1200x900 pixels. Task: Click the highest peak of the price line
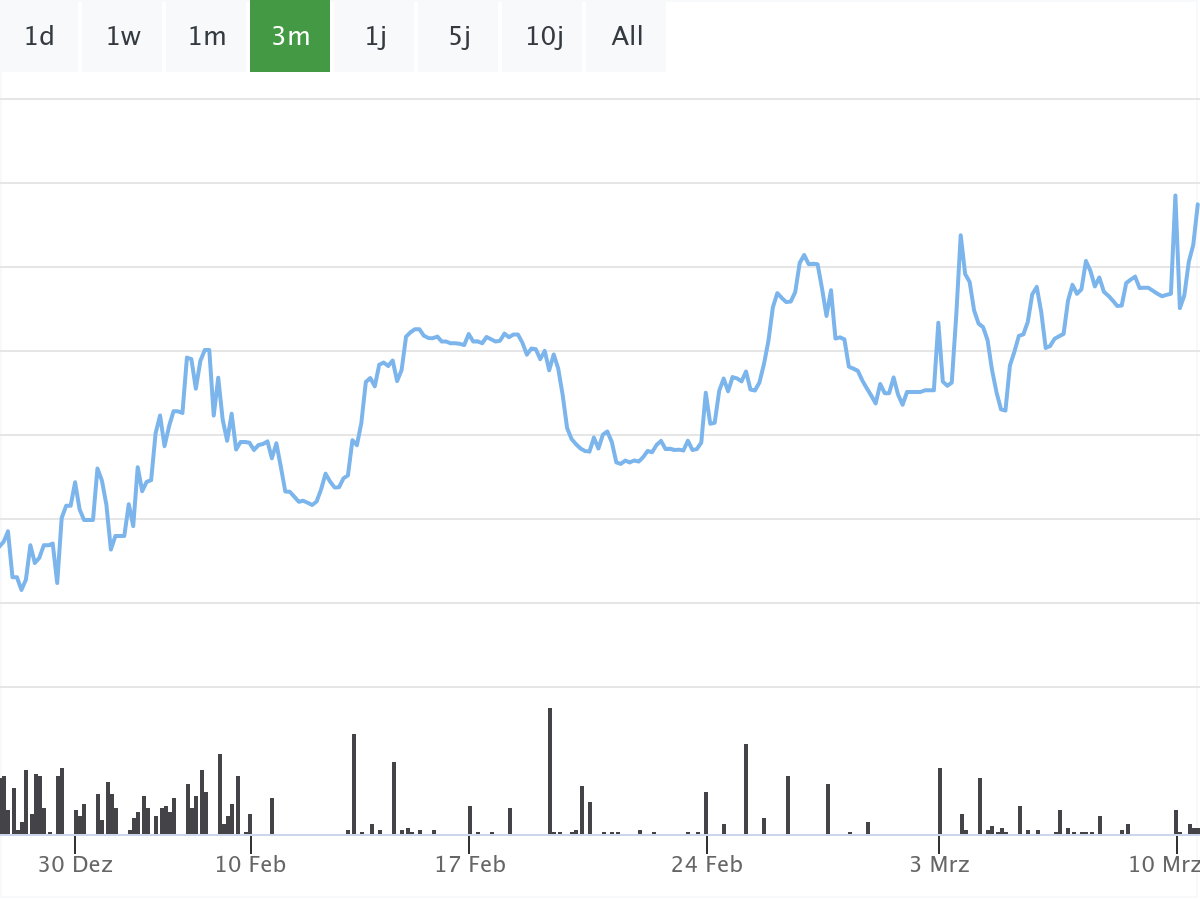[1175, 195]
